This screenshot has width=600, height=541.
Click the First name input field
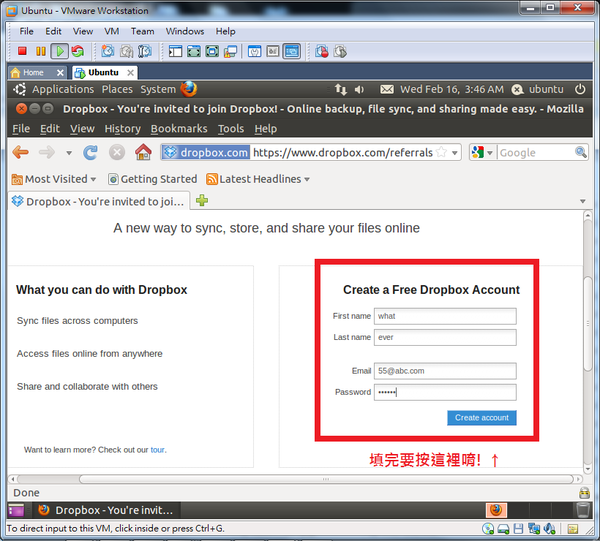click(x=445, y=316)
